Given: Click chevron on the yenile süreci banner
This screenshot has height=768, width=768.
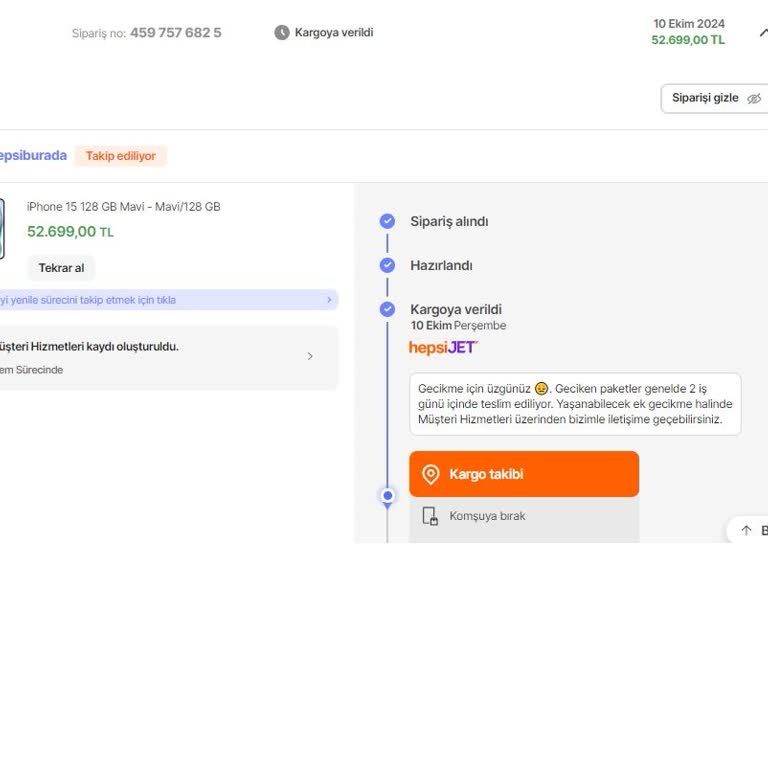Looking at the screenshot, I should (x=329, y=300).
